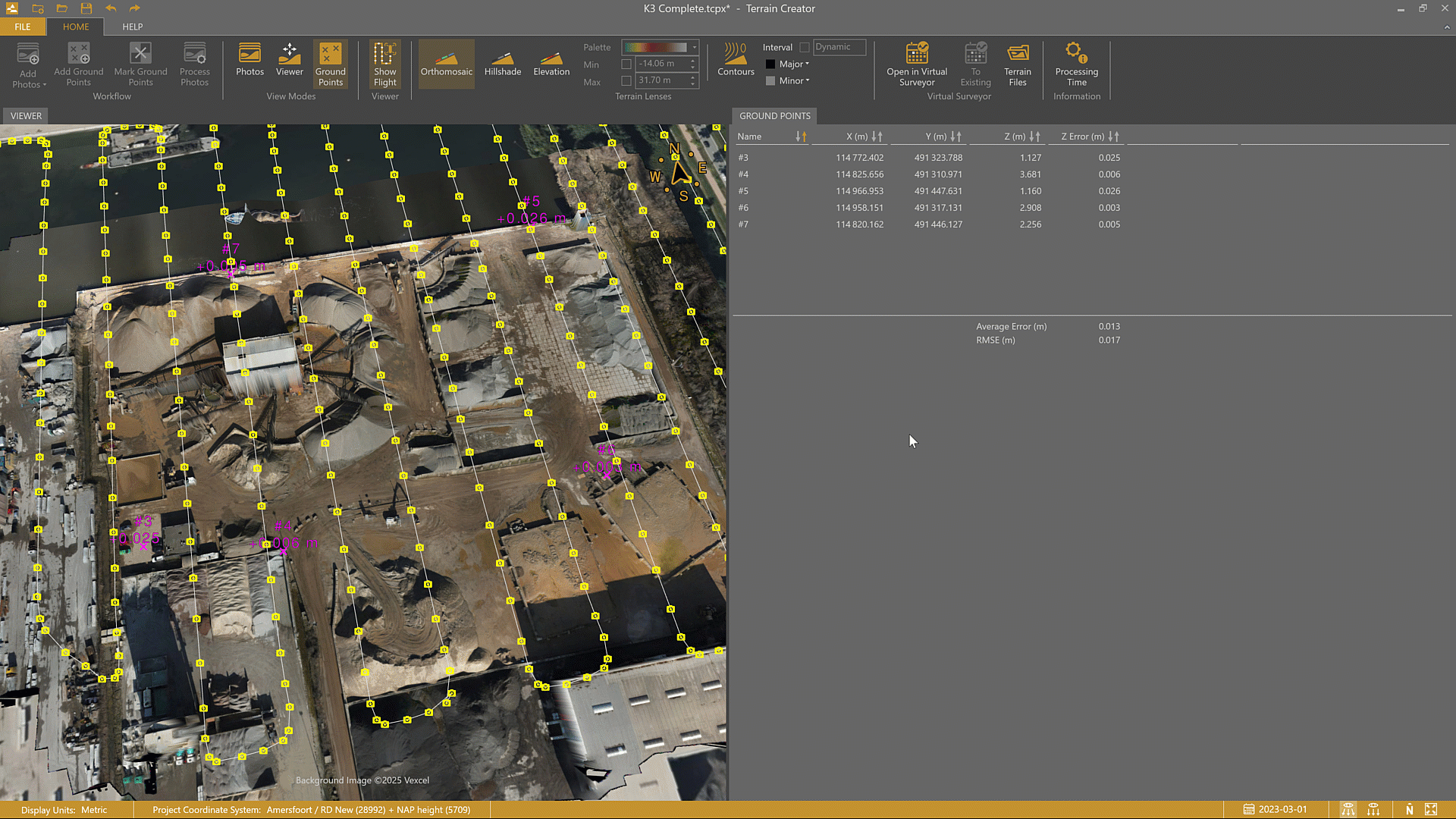This screenshot has width=1456, height=819.
Task: Enable the Max elevation checkbox
Action: point(626,81)
